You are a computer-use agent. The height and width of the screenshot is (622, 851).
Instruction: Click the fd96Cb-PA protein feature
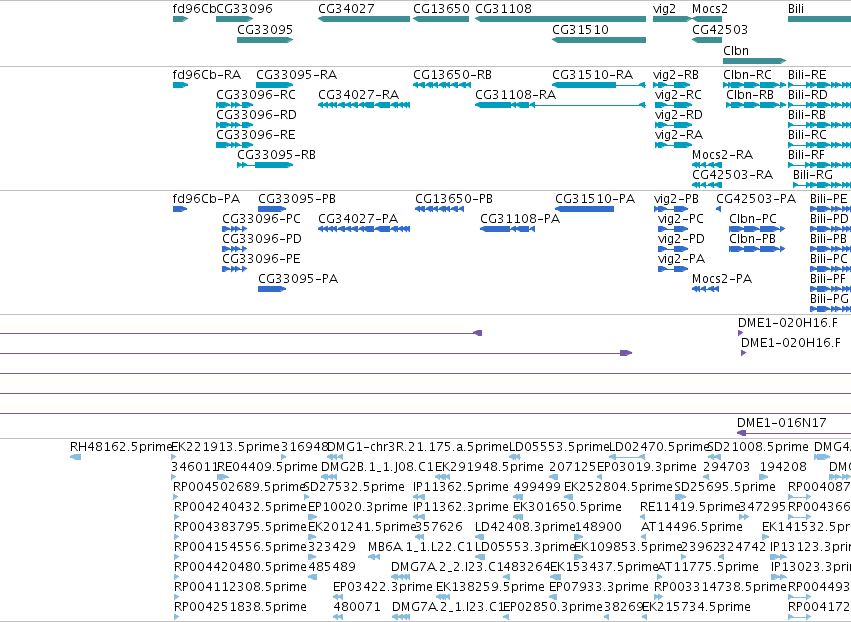point(180,209)
